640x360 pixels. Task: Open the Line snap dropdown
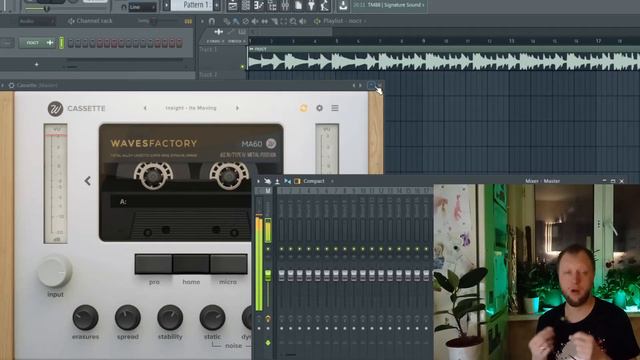141,7
